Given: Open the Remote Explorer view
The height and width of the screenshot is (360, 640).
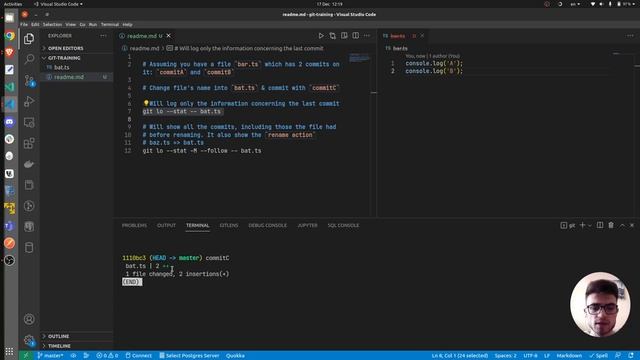Looking at the screenshot, I should click(29, 122).
